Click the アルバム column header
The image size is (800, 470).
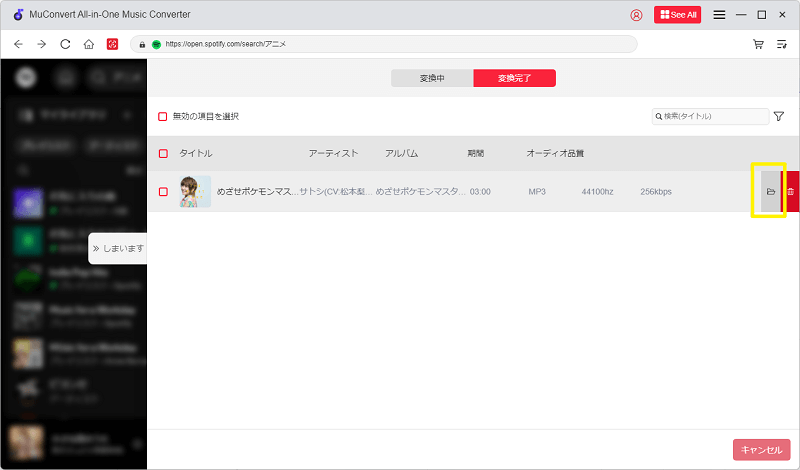coord(402,154)
